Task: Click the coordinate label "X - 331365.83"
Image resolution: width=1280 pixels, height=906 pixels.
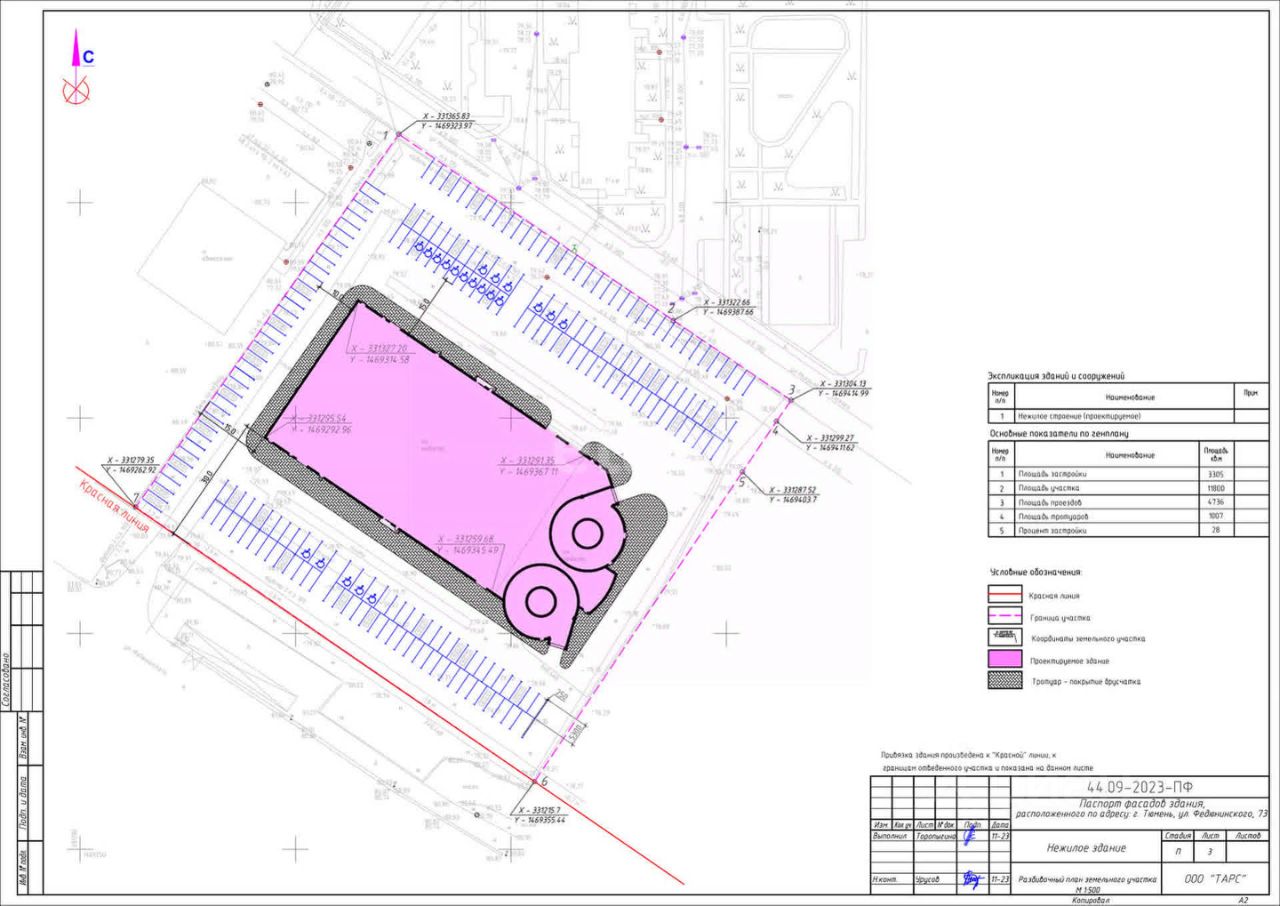Action: (447, 117)
